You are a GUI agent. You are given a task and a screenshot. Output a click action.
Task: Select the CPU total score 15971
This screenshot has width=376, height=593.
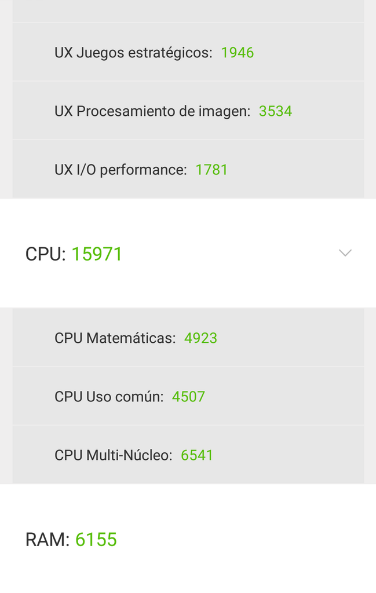tap(97, 254)
